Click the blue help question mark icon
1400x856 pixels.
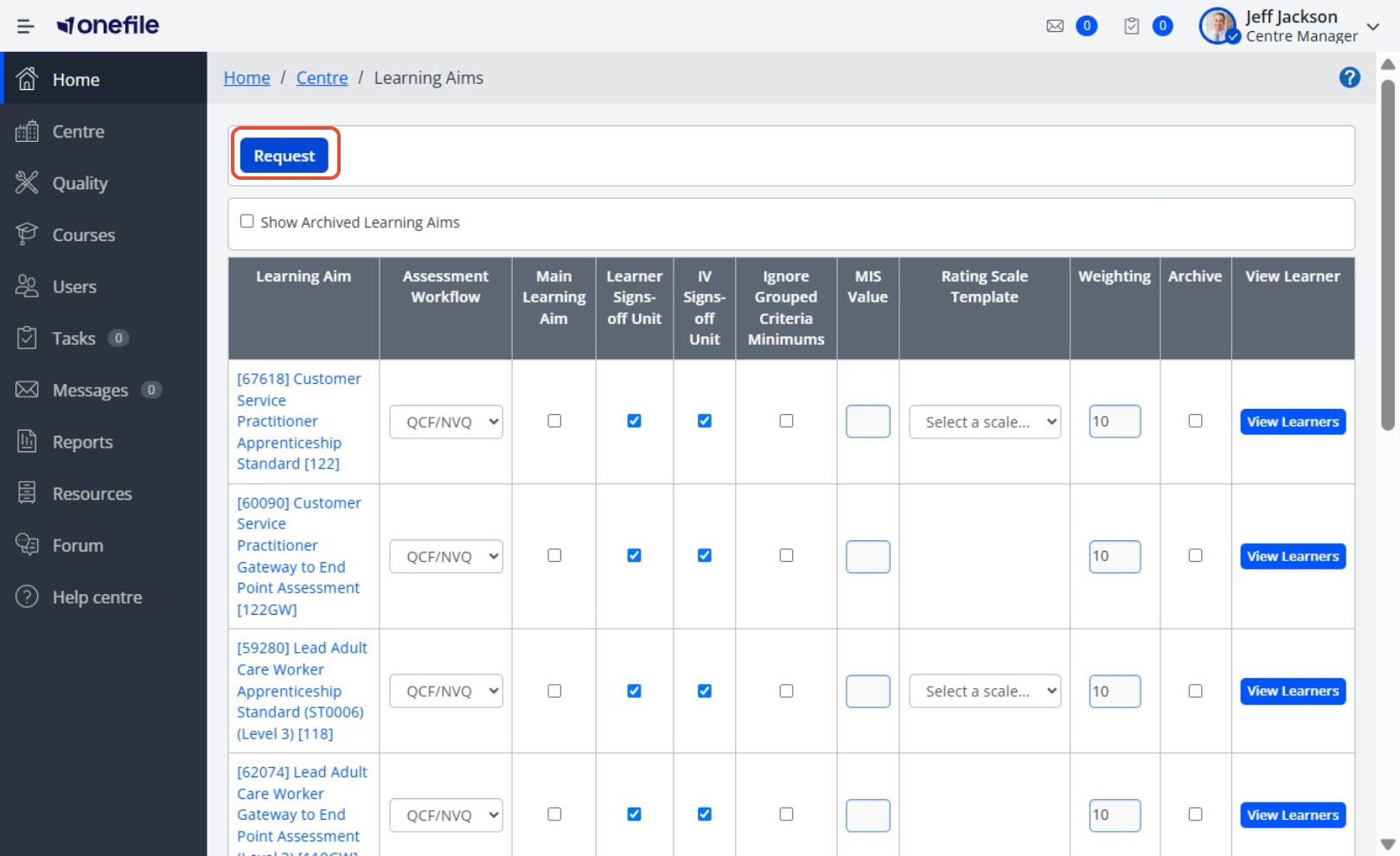pos(1349,78)
